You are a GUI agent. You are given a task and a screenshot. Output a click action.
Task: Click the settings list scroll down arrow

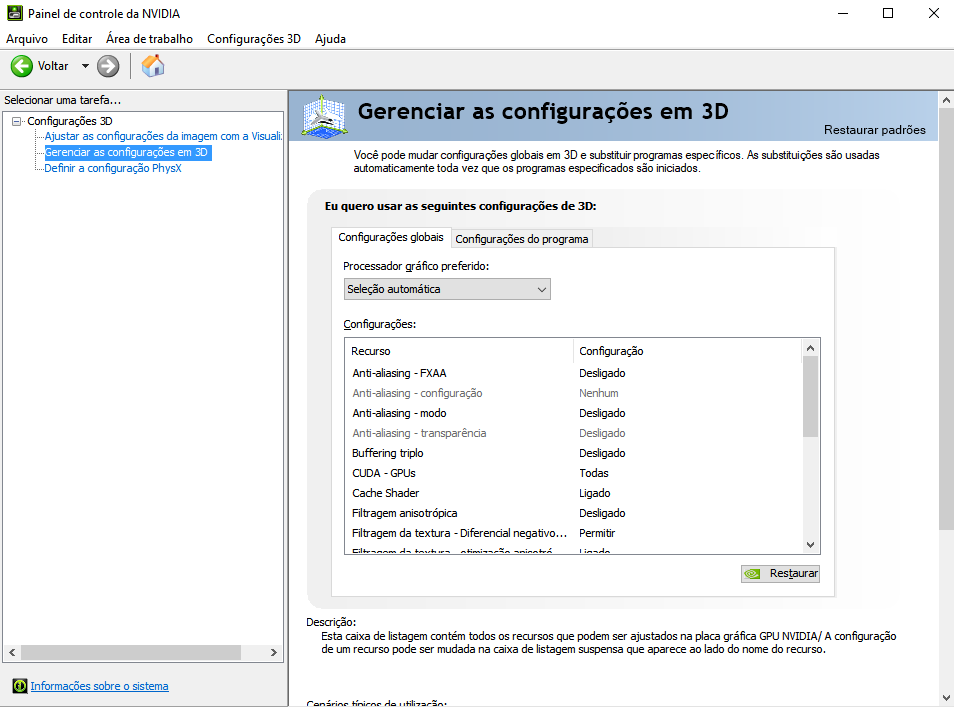[810, 545]
